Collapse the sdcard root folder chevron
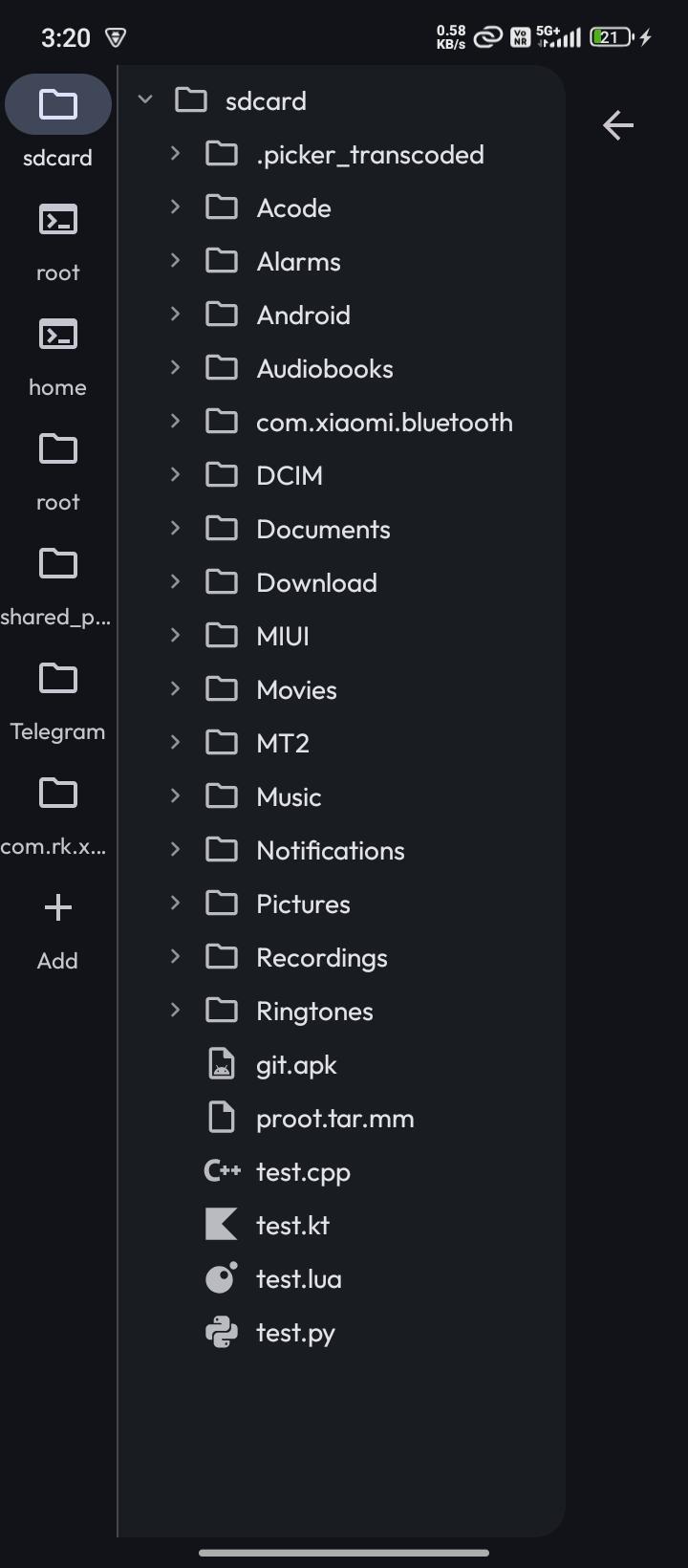The width and height of the screenshot is (688, 1568). coord(145,99)
